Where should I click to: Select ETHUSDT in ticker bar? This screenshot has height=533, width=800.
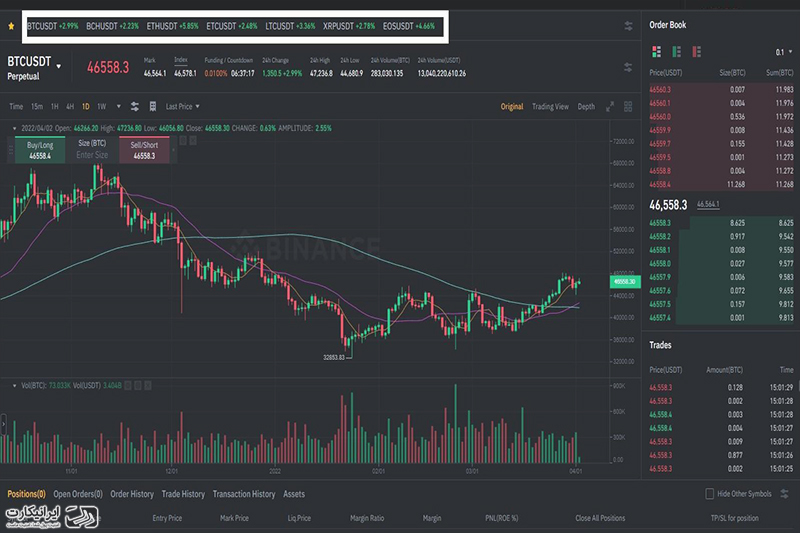pyautogui.click(x=172, y=26)
